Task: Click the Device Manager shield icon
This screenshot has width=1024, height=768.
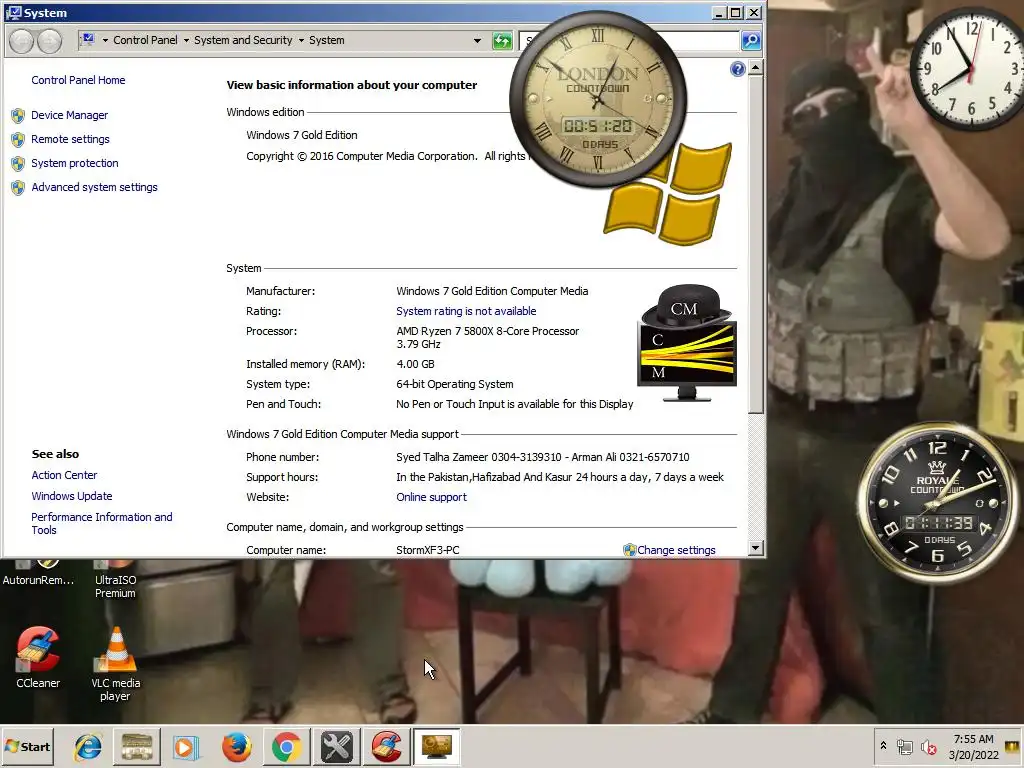Action: (18, 116)
